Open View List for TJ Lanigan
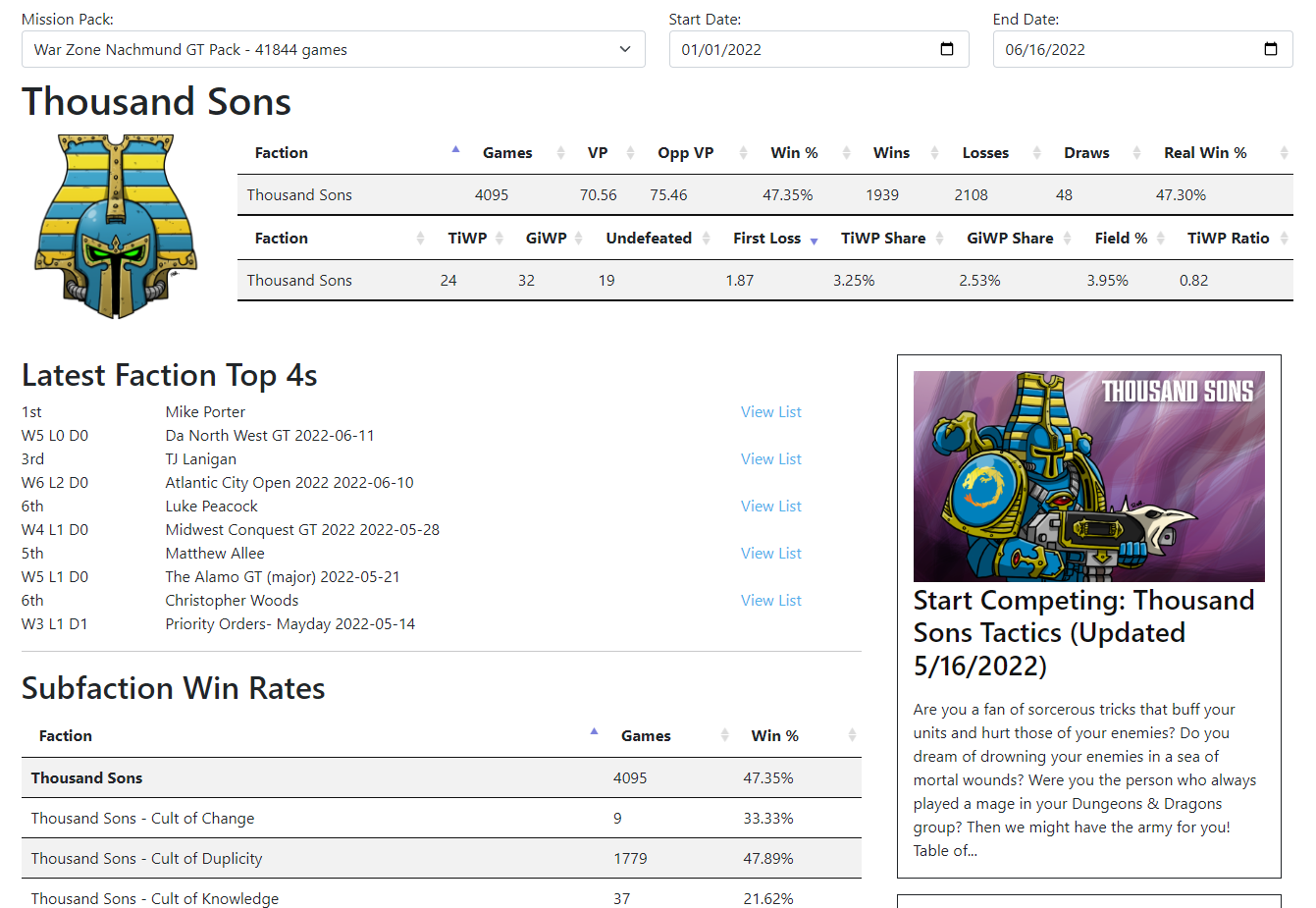The image size is (1316, 908). (770, 459)
